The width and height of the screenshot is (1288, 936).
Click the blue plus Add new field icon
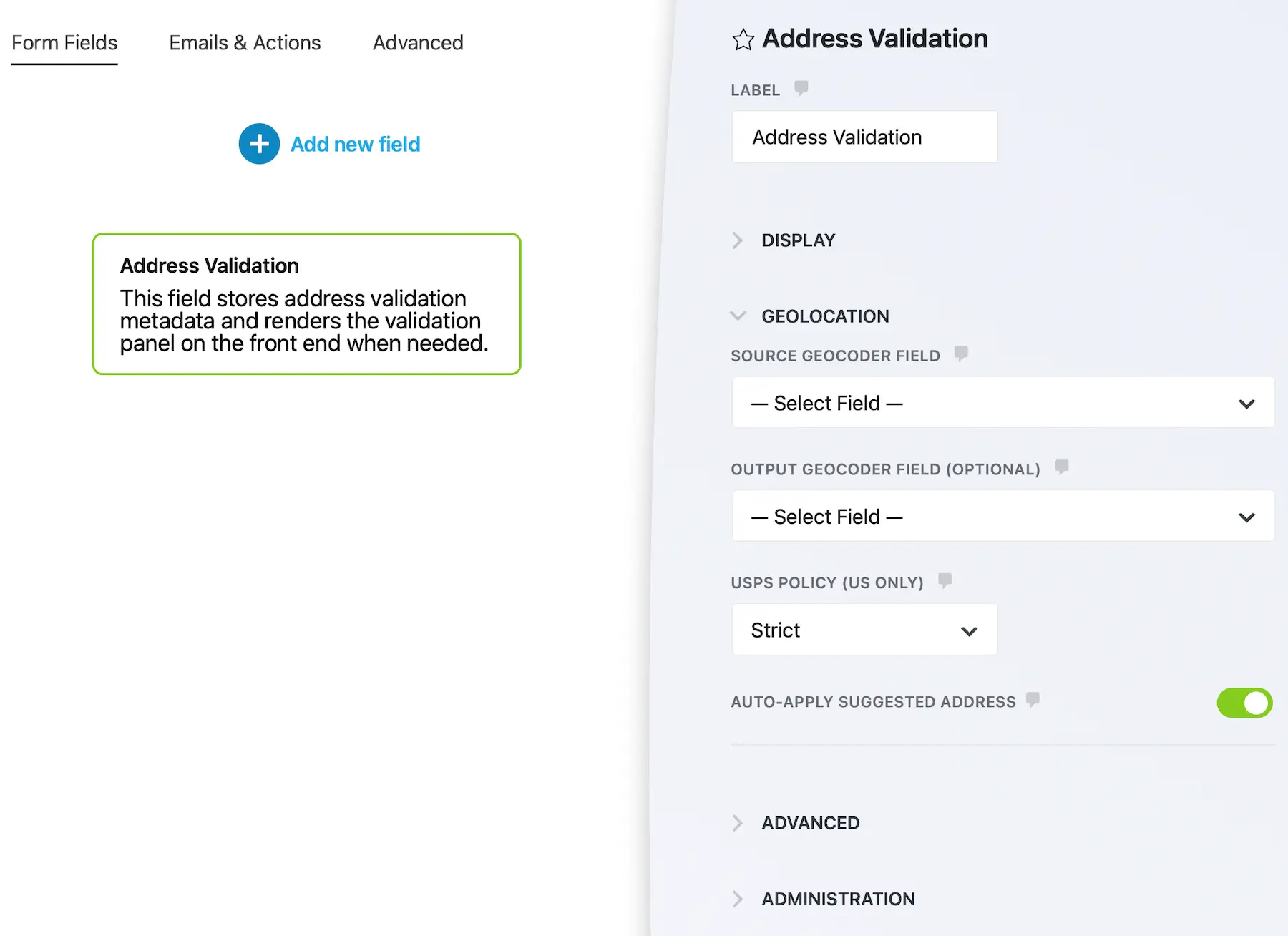(x=259, y=144)
